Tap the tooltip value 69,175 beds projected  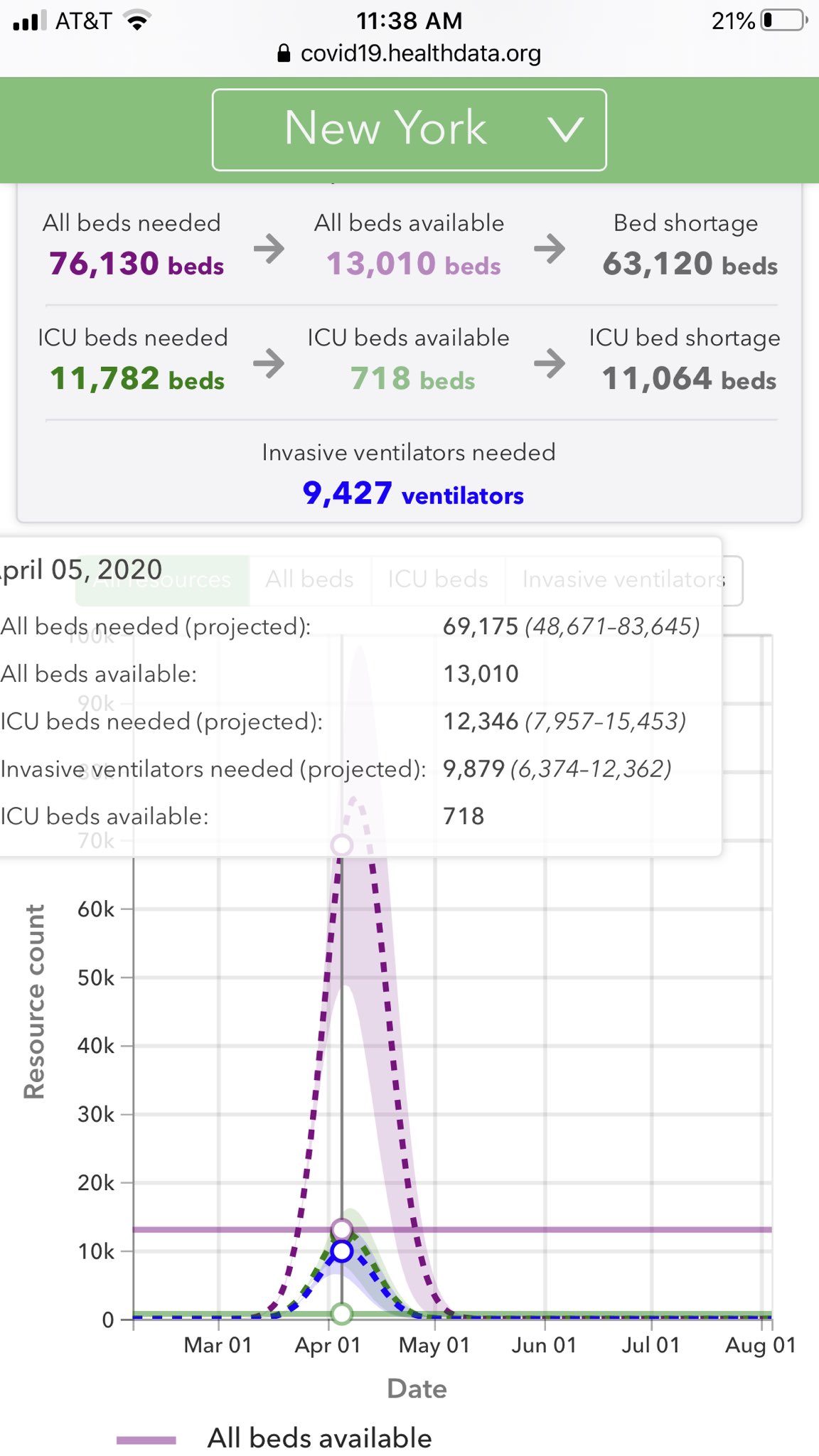481,626
